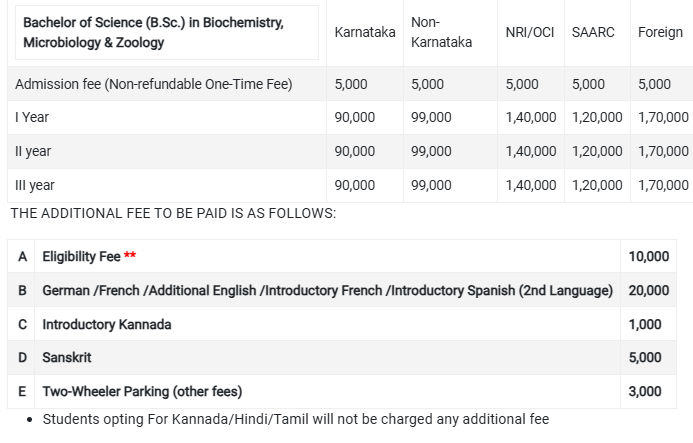Click the Foreign column header
The image size is (693, 443).
coord(660,32)
